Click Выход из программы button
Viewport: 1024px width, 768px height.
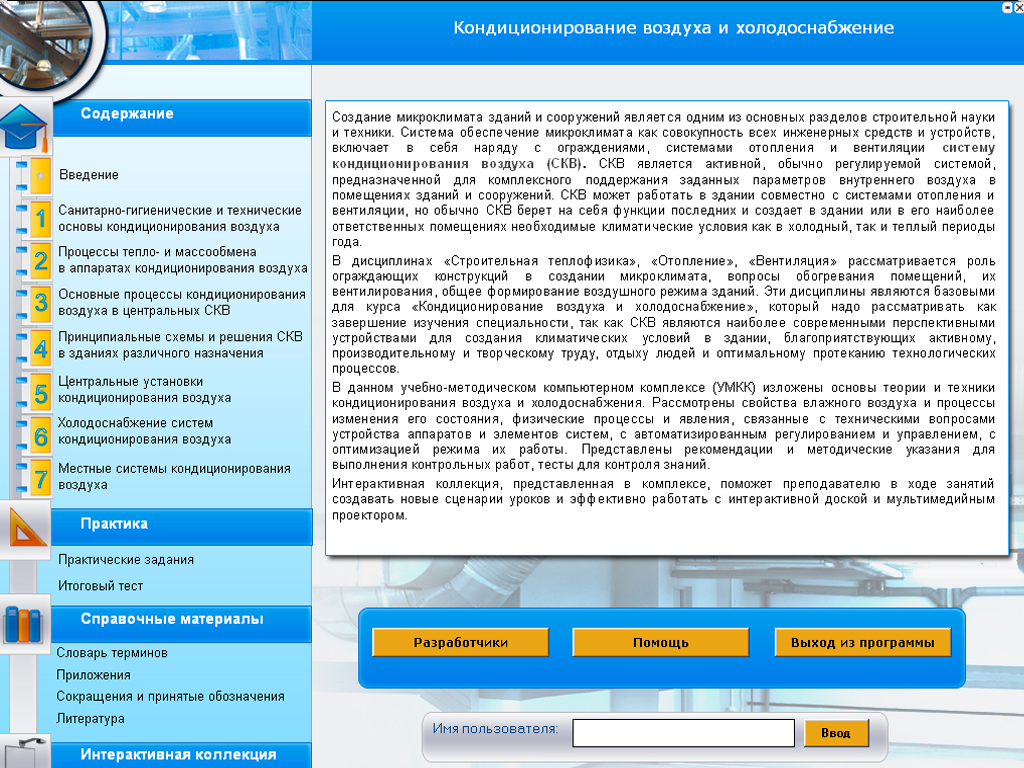click(862, 643)
